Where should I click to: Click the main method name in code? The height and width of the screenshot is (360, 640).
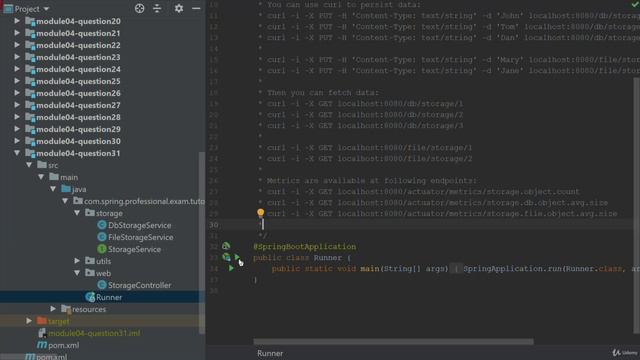tap(369, 269)
